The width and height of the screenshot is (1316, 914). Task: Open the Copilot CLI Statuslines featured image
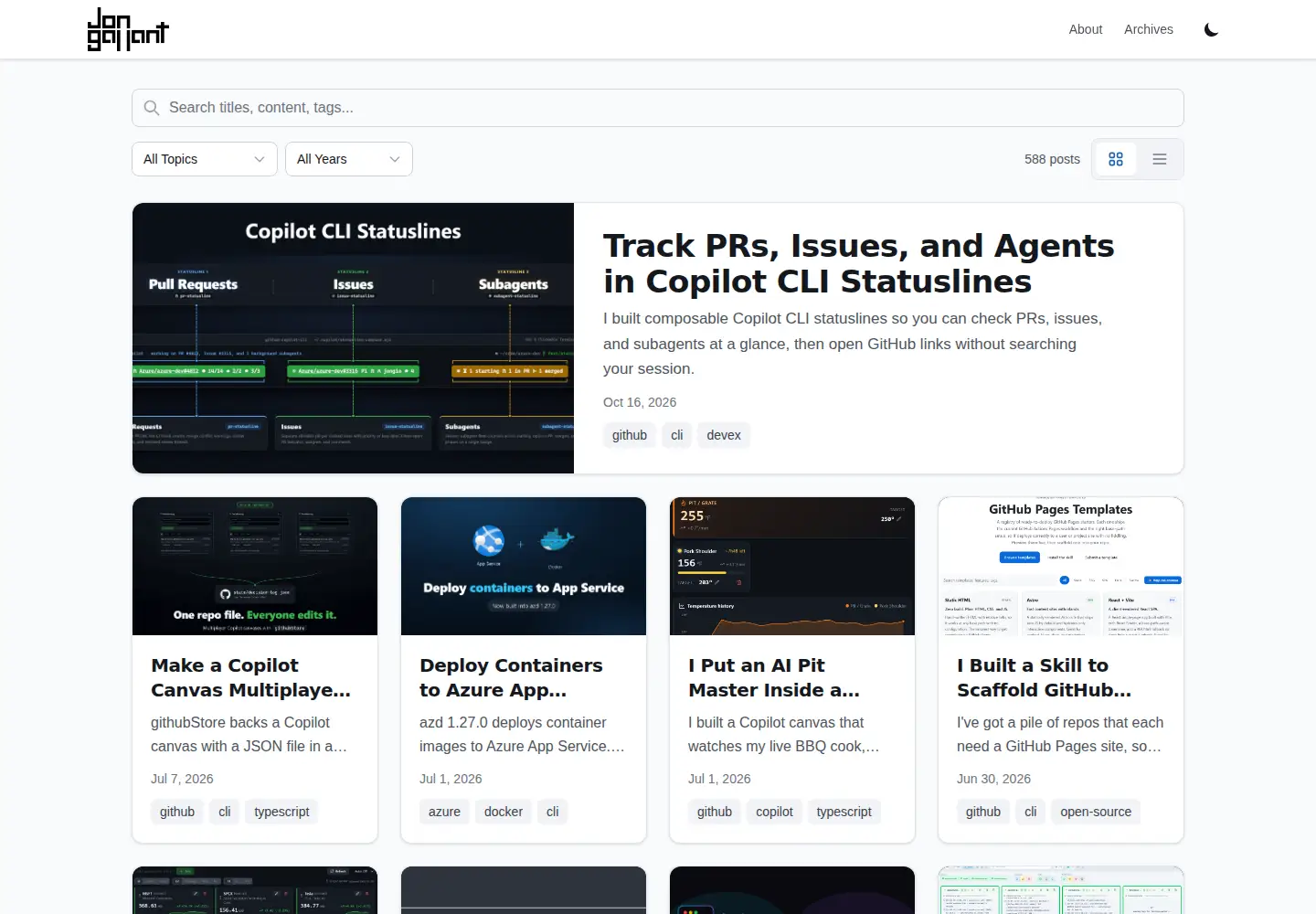tap(353, 338)
